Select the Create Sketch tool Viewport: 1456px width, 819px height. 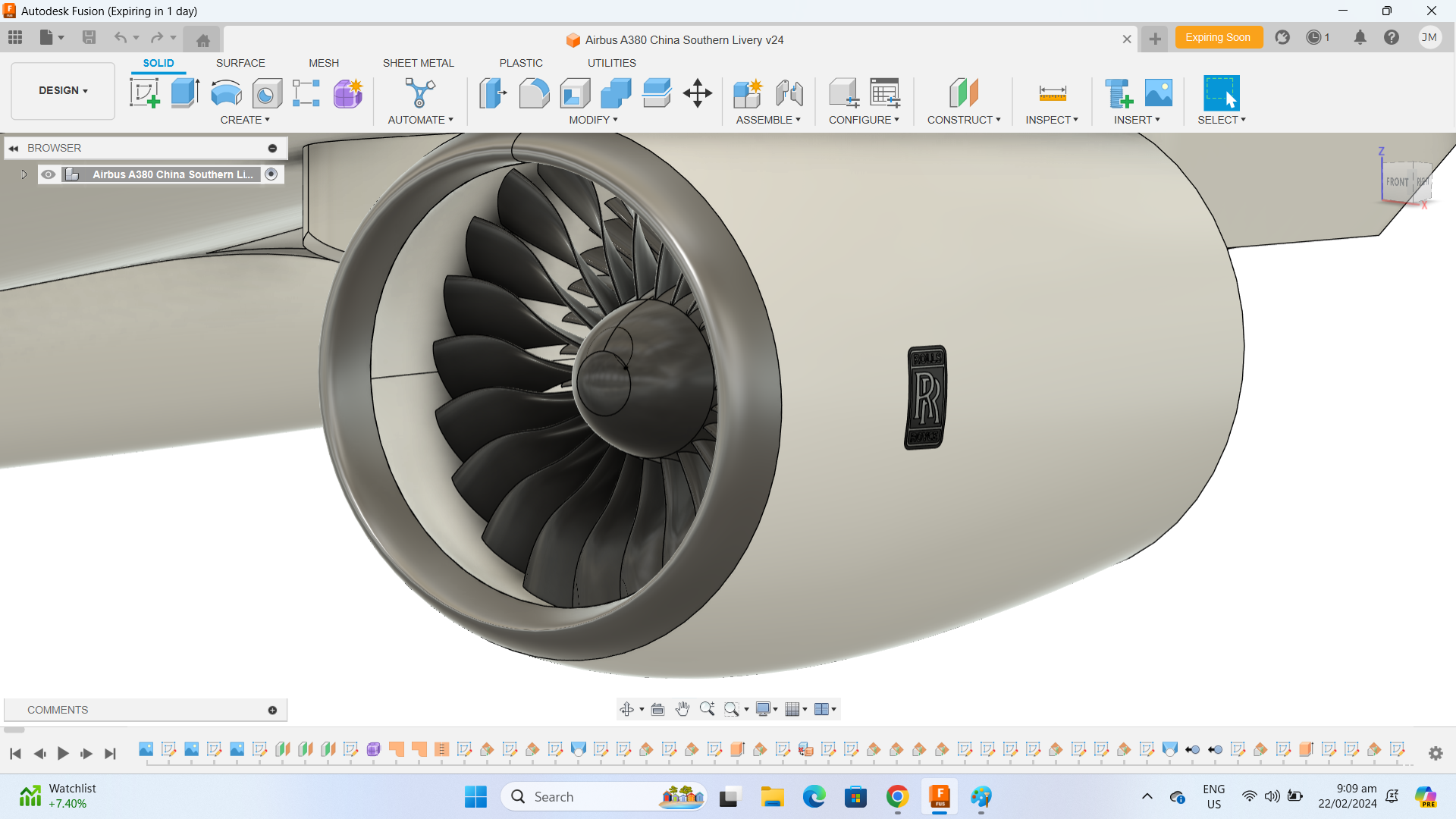(144, 93)
